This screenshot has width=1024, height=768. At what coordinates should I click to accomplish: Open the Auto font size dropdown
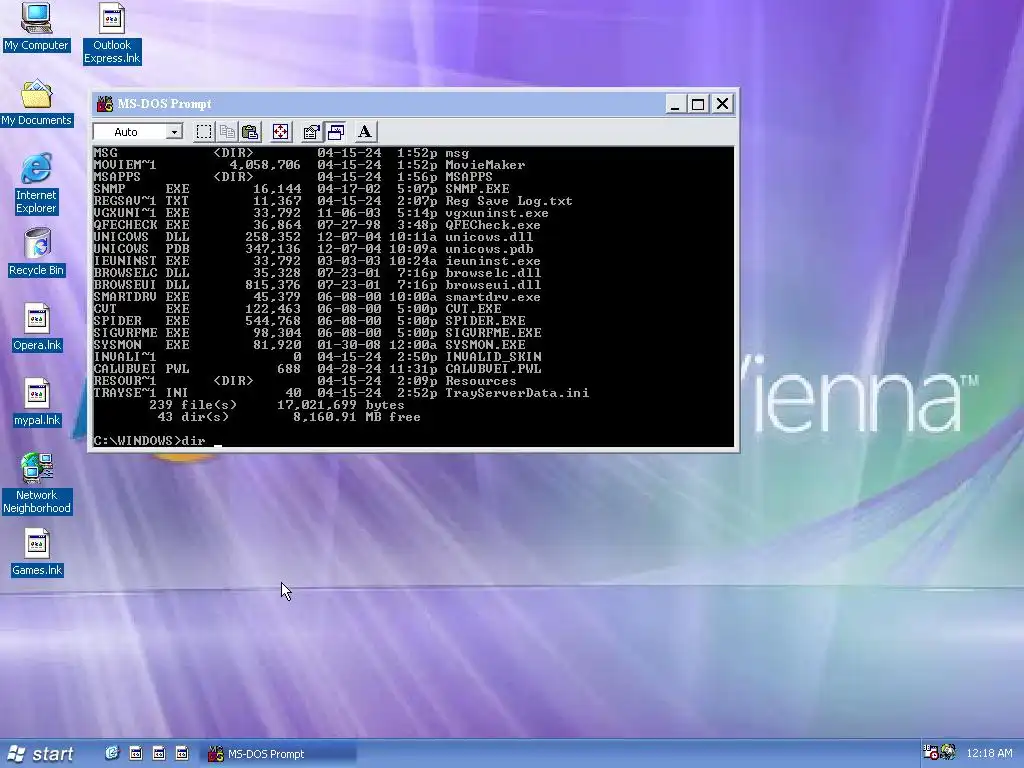click(x=174, y=132)
